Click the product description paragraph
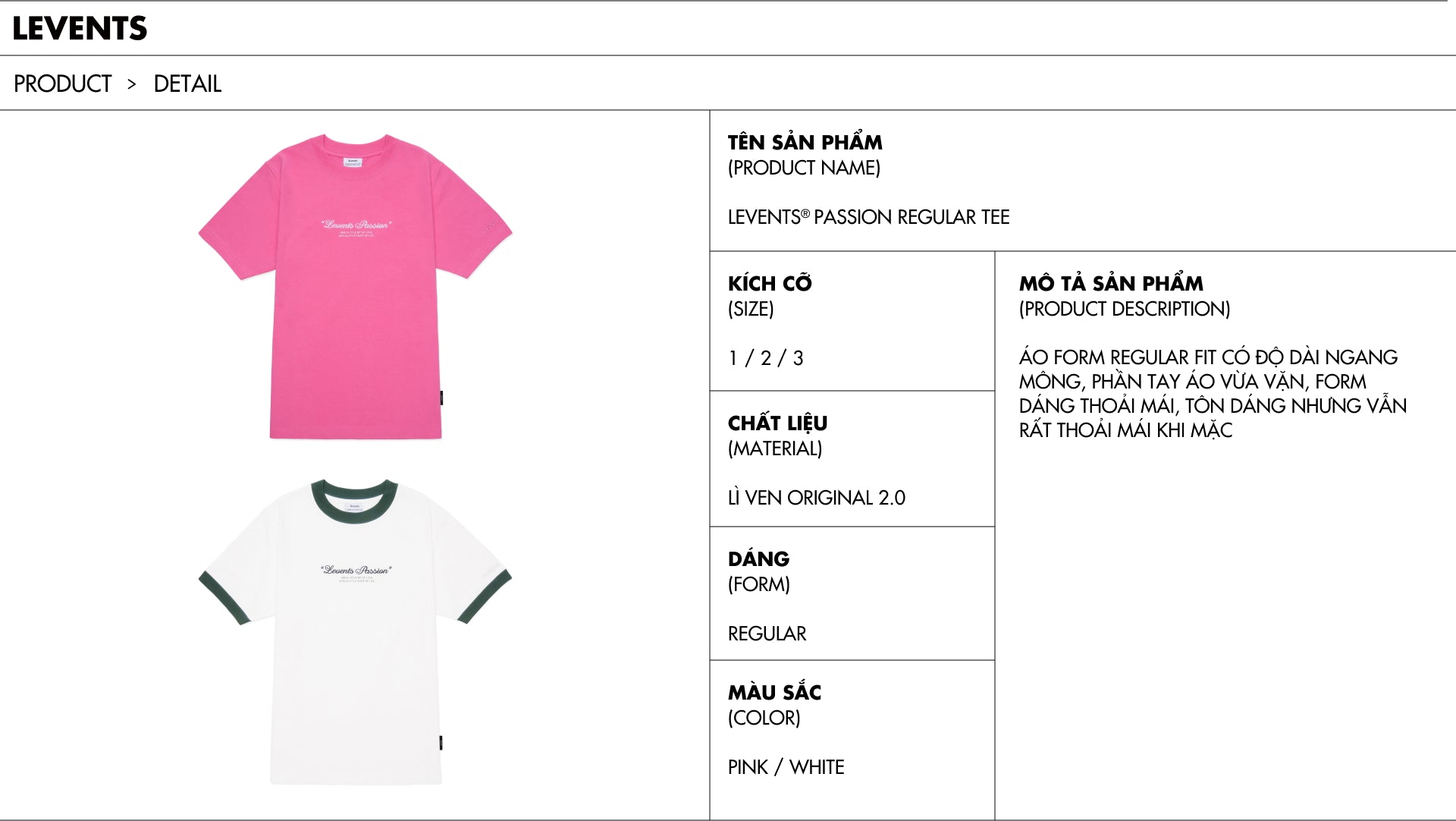Image resolution: width=1456 pixels, height=821 pixels. point(1213,394)
